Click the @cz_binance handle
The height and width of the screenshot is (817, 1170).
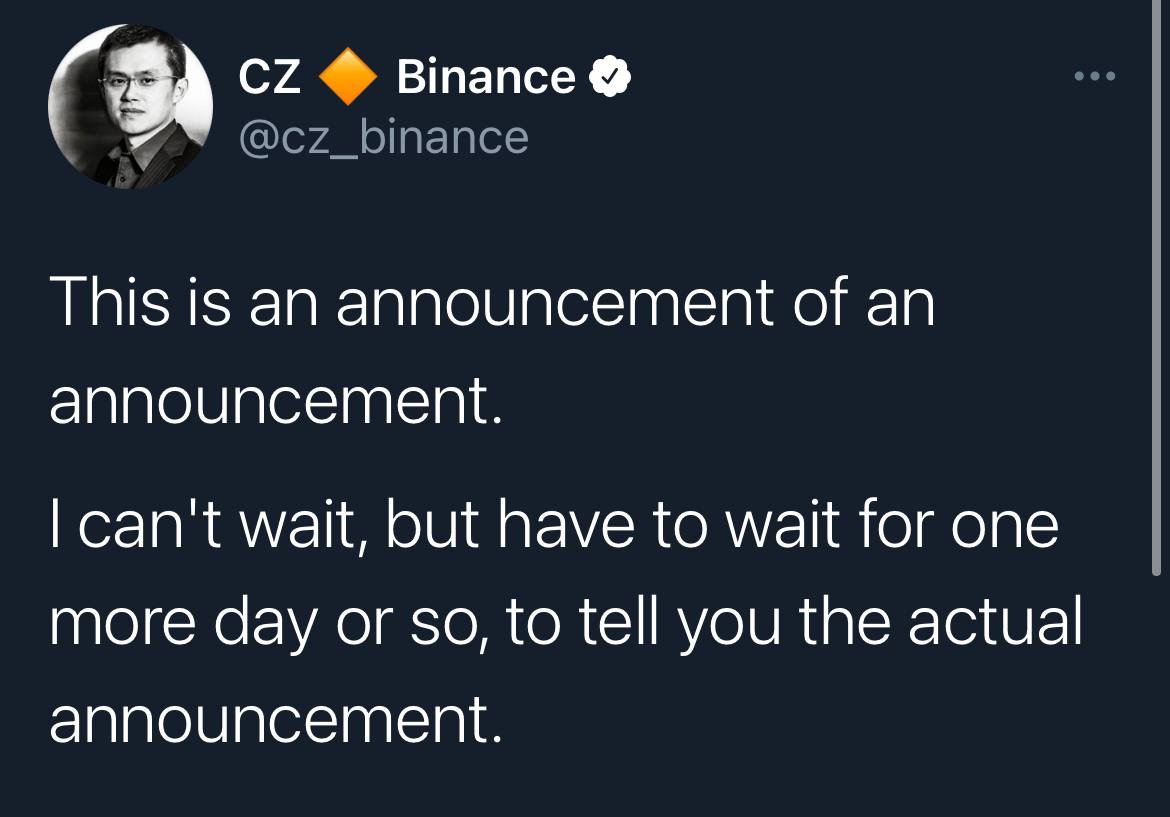[x=384, y=137]
